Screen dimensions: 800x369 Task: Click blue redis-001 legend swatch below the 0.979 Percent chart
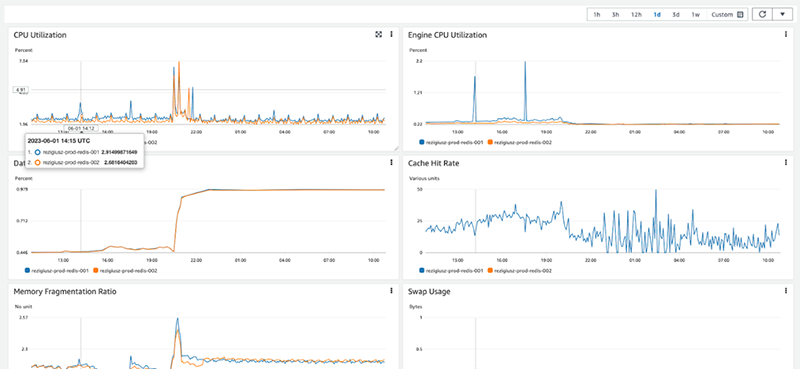pyautogui.click(x=27, y=270)
